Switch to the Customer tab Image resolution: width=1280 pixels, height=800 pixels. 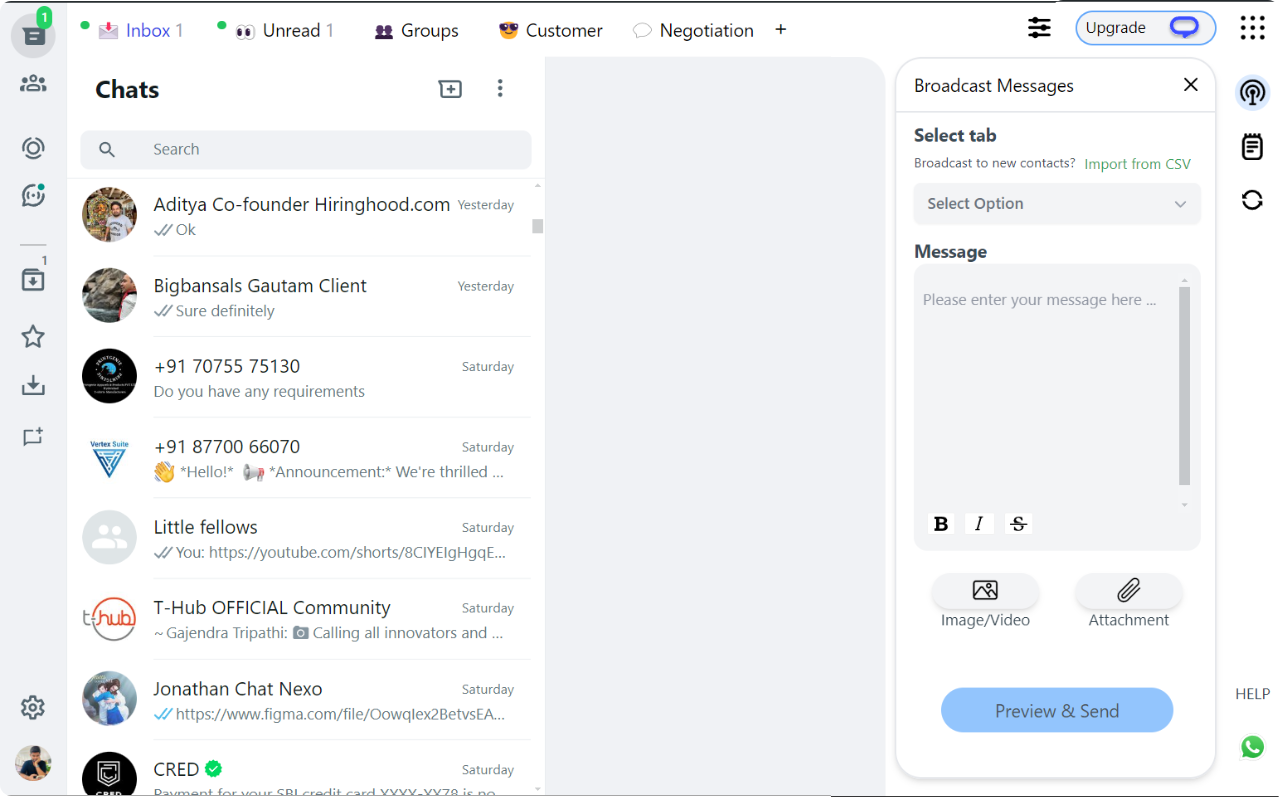coord(550,30)
